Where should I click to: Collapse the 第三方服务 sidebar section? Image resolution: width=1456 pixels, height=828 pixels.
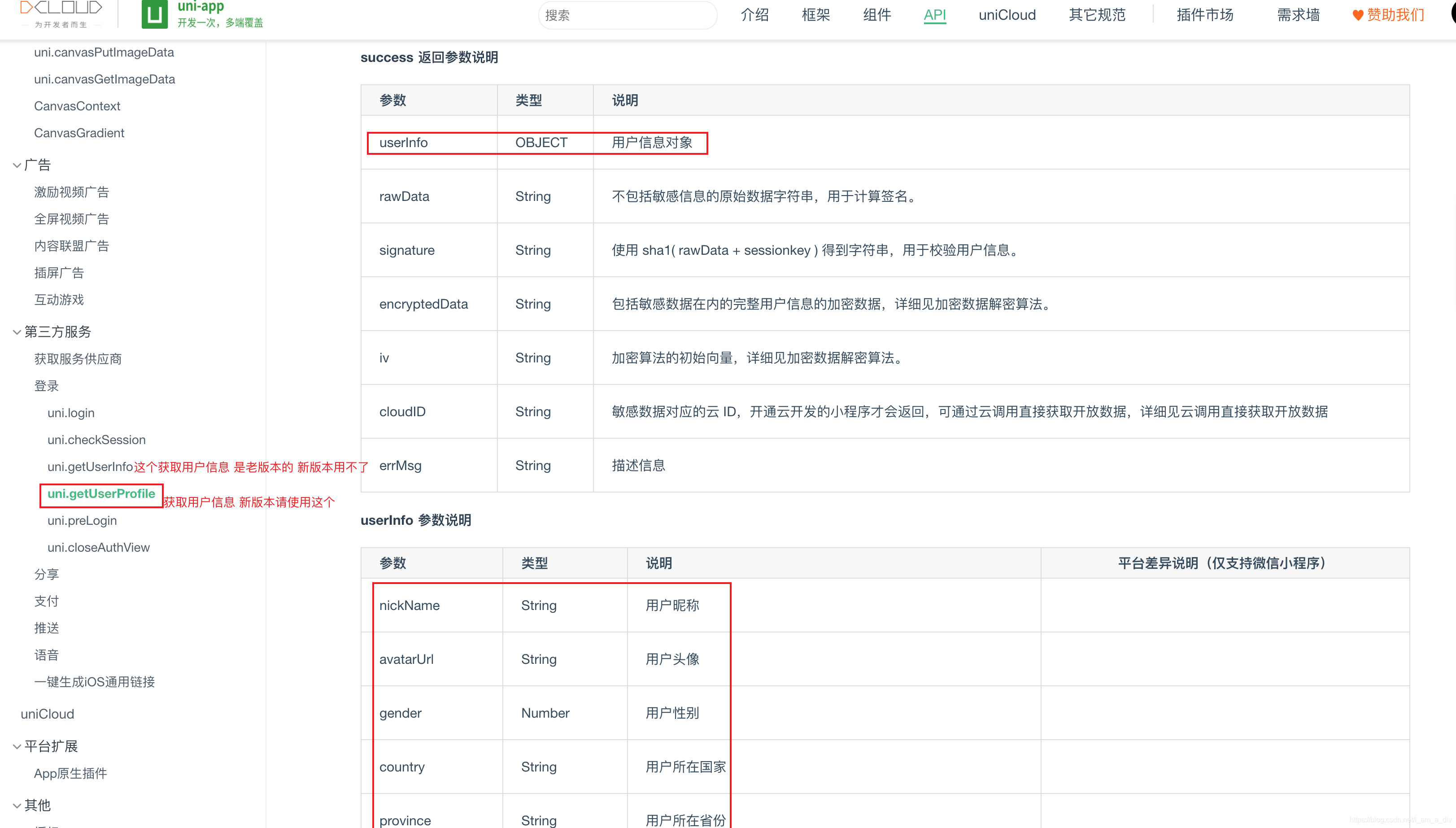[x=57, y=332]
